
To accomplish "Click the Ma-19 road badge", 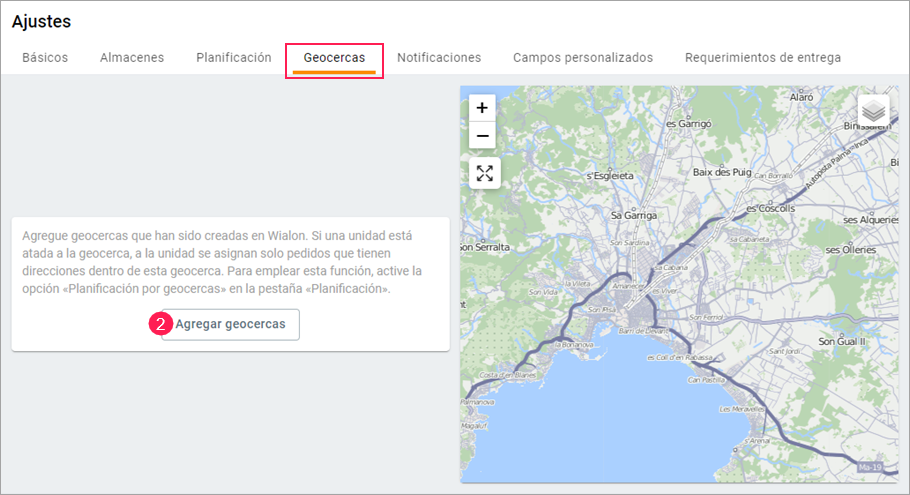I will [x=870, y=467].
